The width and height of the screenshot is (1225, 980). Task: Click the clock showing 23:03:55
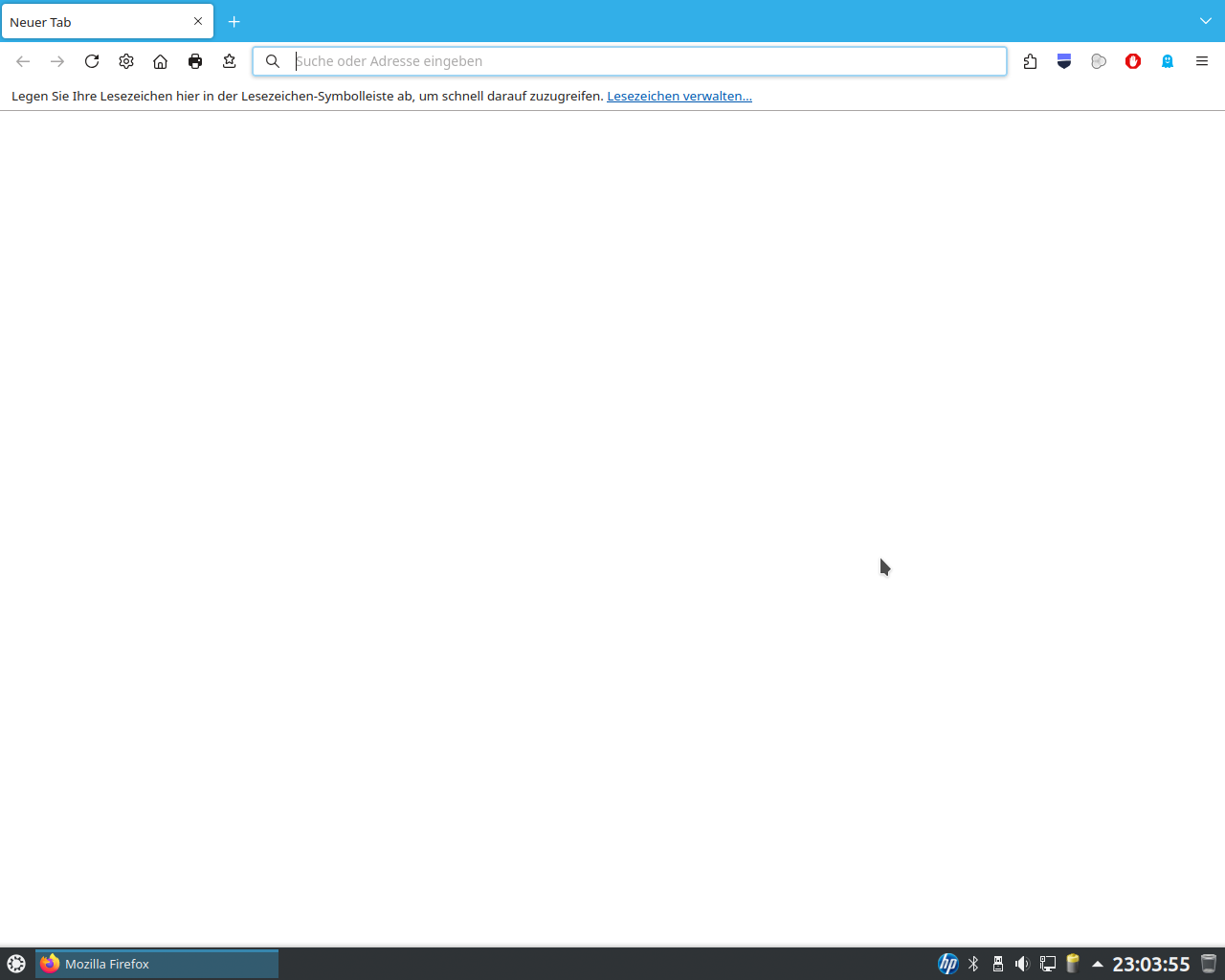(1151, 964)
